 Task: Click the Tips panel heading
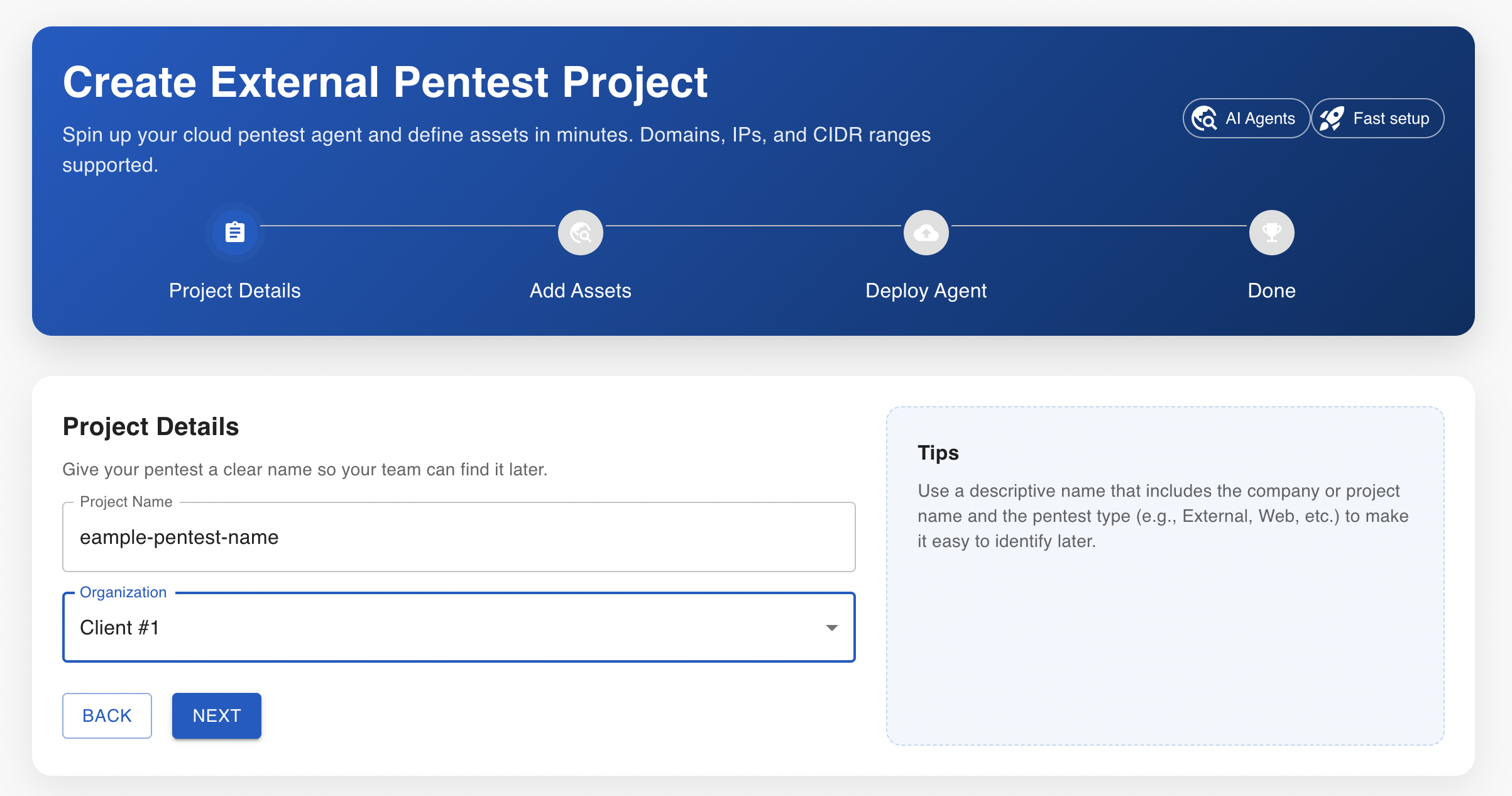(x=938, y=453)
